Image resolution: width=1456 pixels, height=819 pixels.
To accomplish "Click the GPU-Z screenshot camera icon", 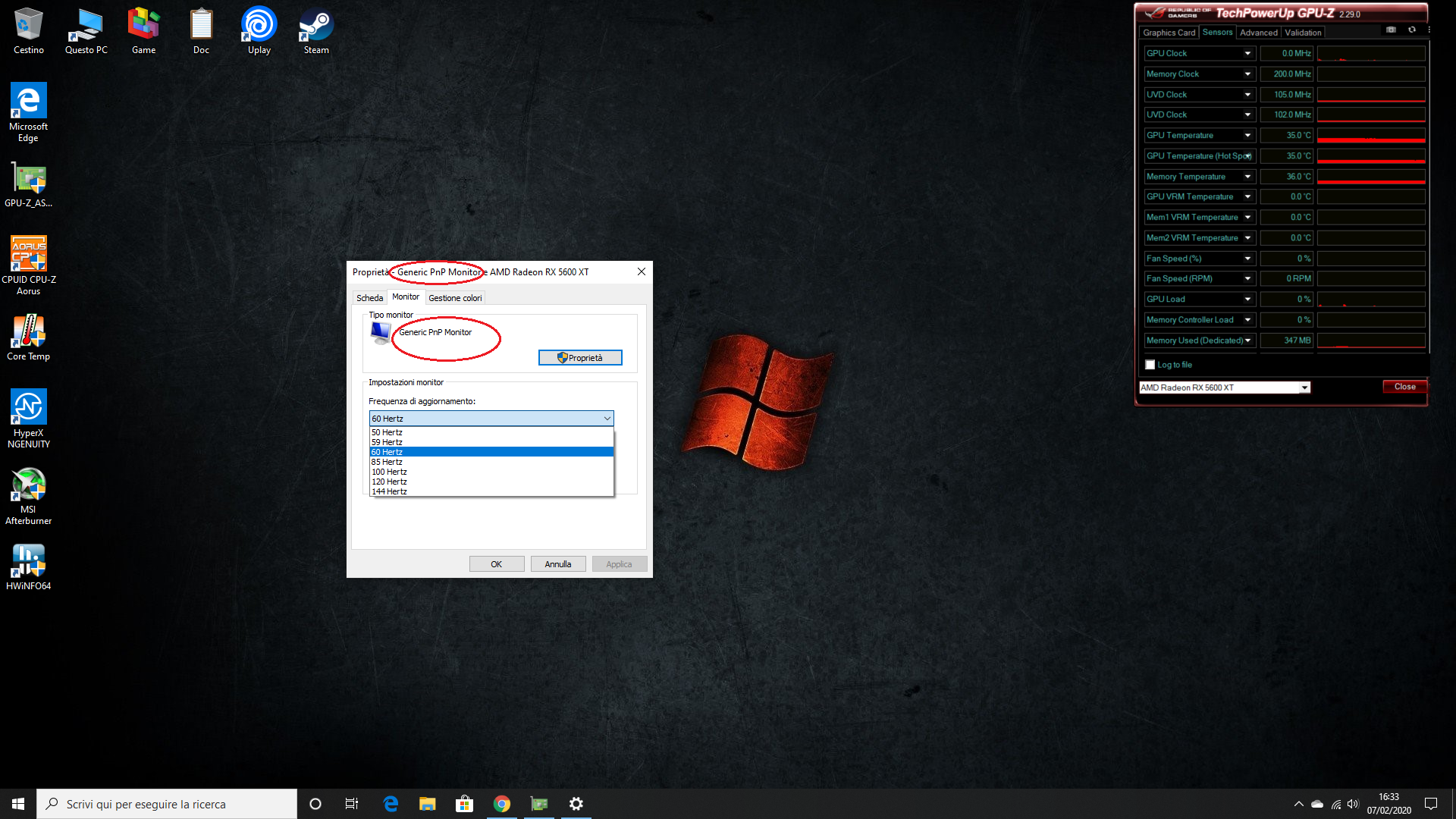I will (1391, 30).
